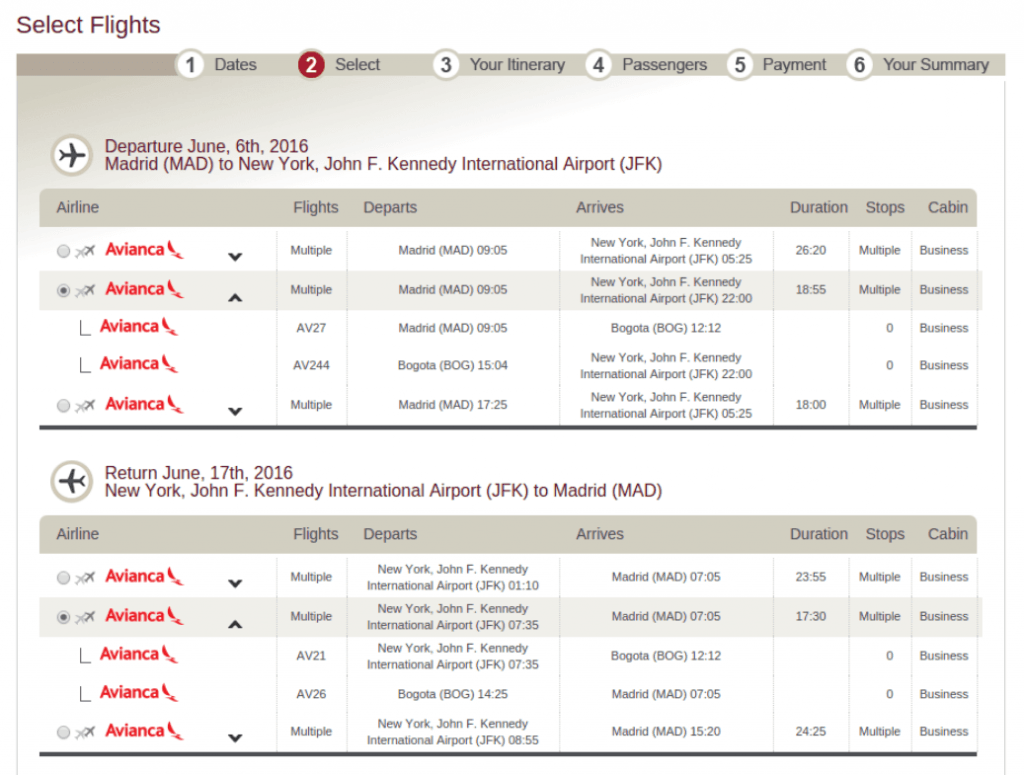
Task: Click Avianca logo in 23:55 return row
Action: [x=144, y=576]
